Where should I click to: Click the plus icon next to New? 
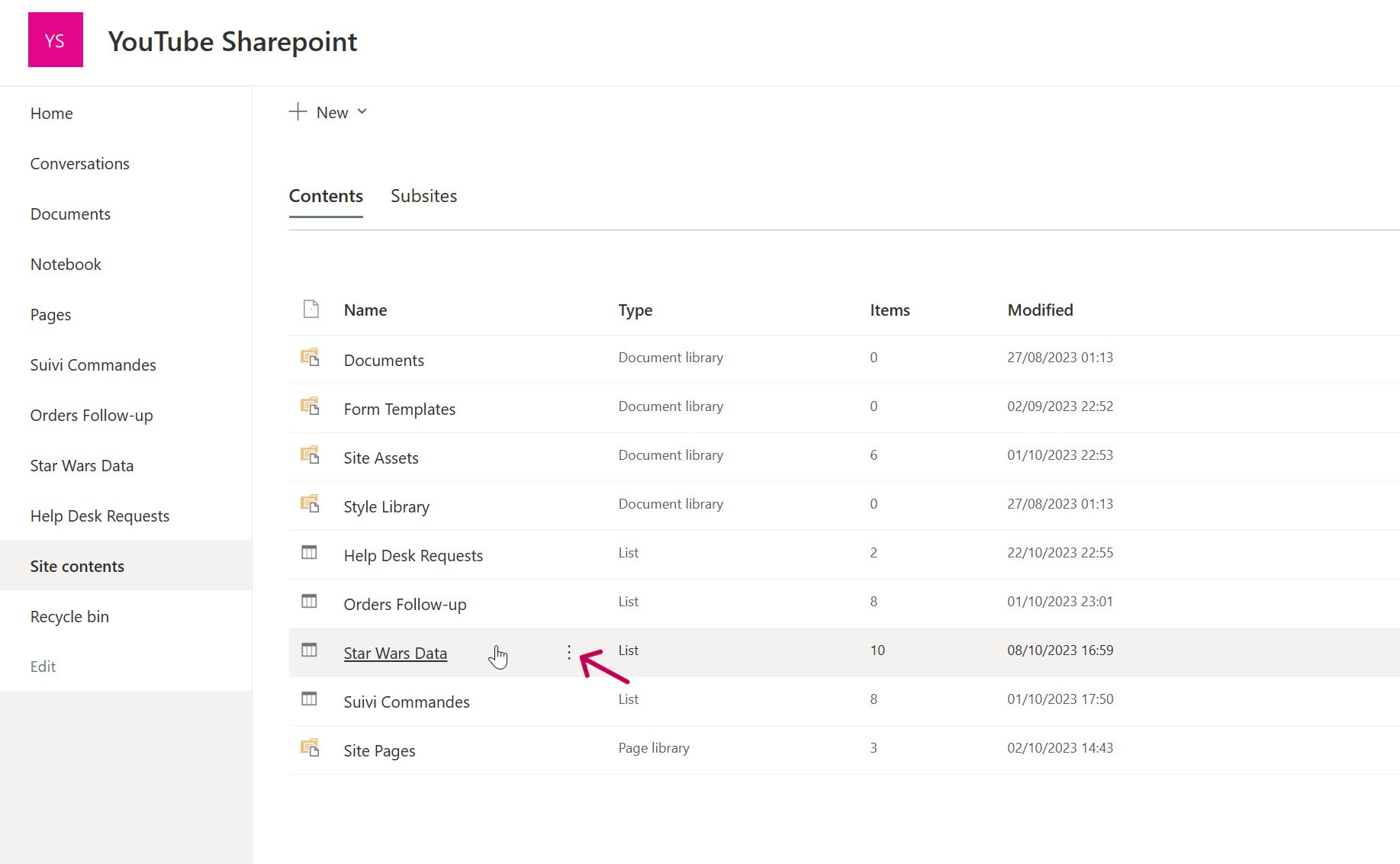(298, 112)
